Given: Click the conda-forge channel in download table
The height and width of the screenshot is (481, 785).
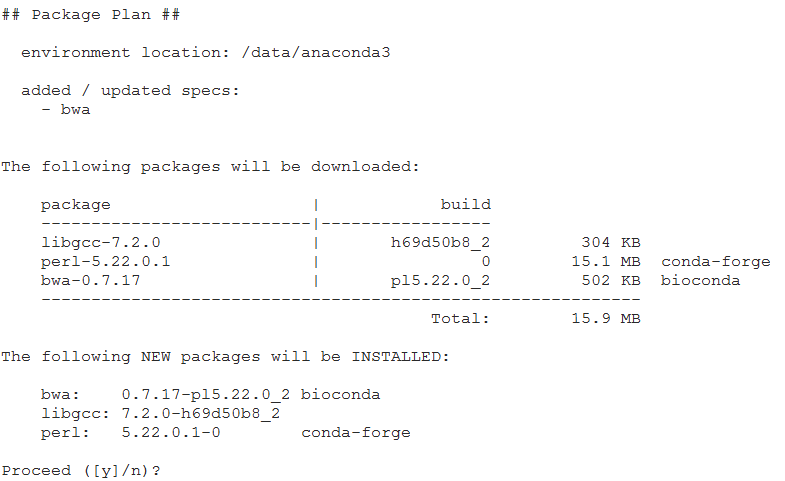Looking at the screenshot, I should coord(715,262).
